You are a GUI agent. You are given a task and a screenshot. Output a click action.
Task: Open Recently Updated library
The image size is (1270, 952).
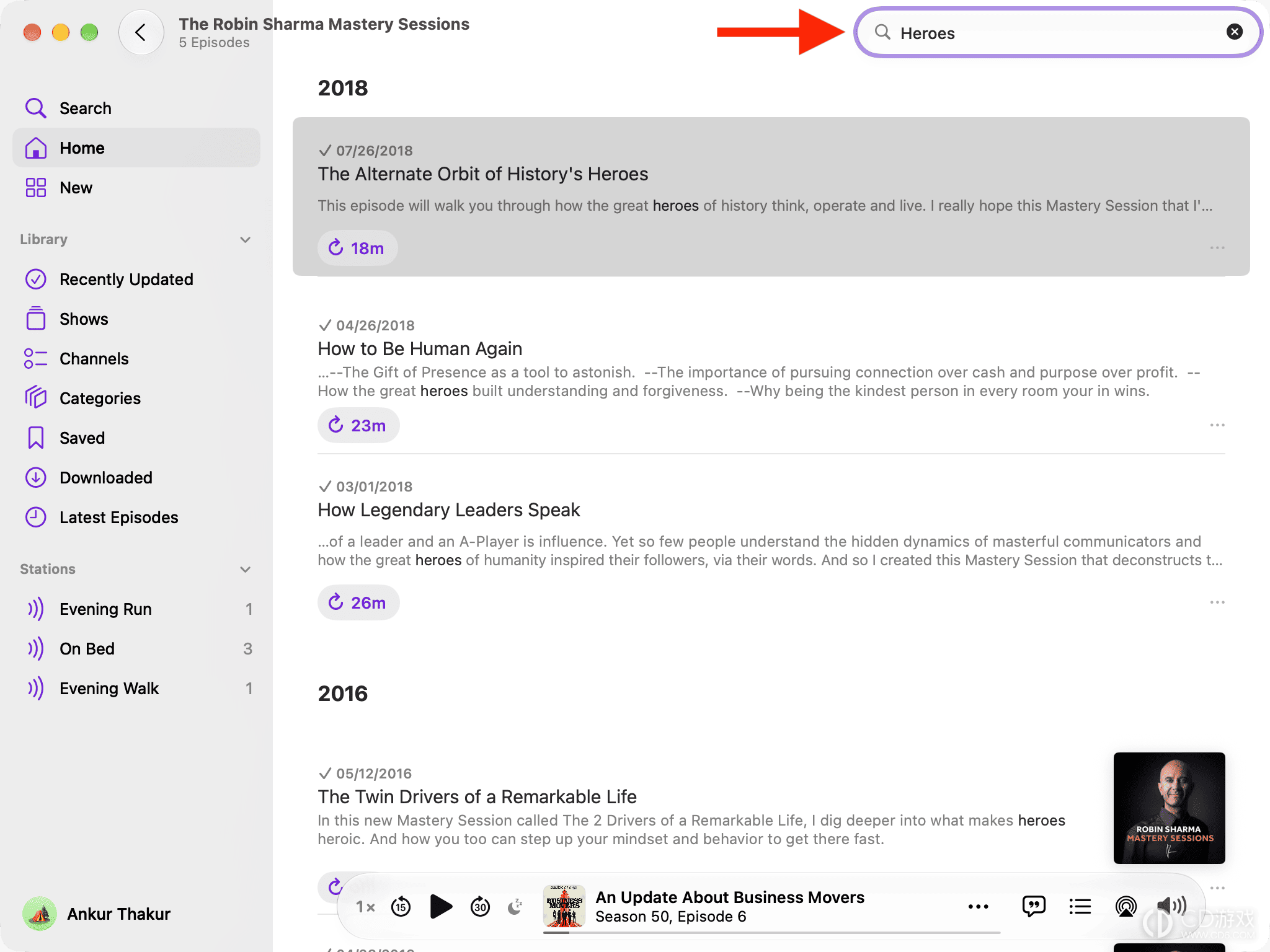pyautogui.click(x=136, y=279)
